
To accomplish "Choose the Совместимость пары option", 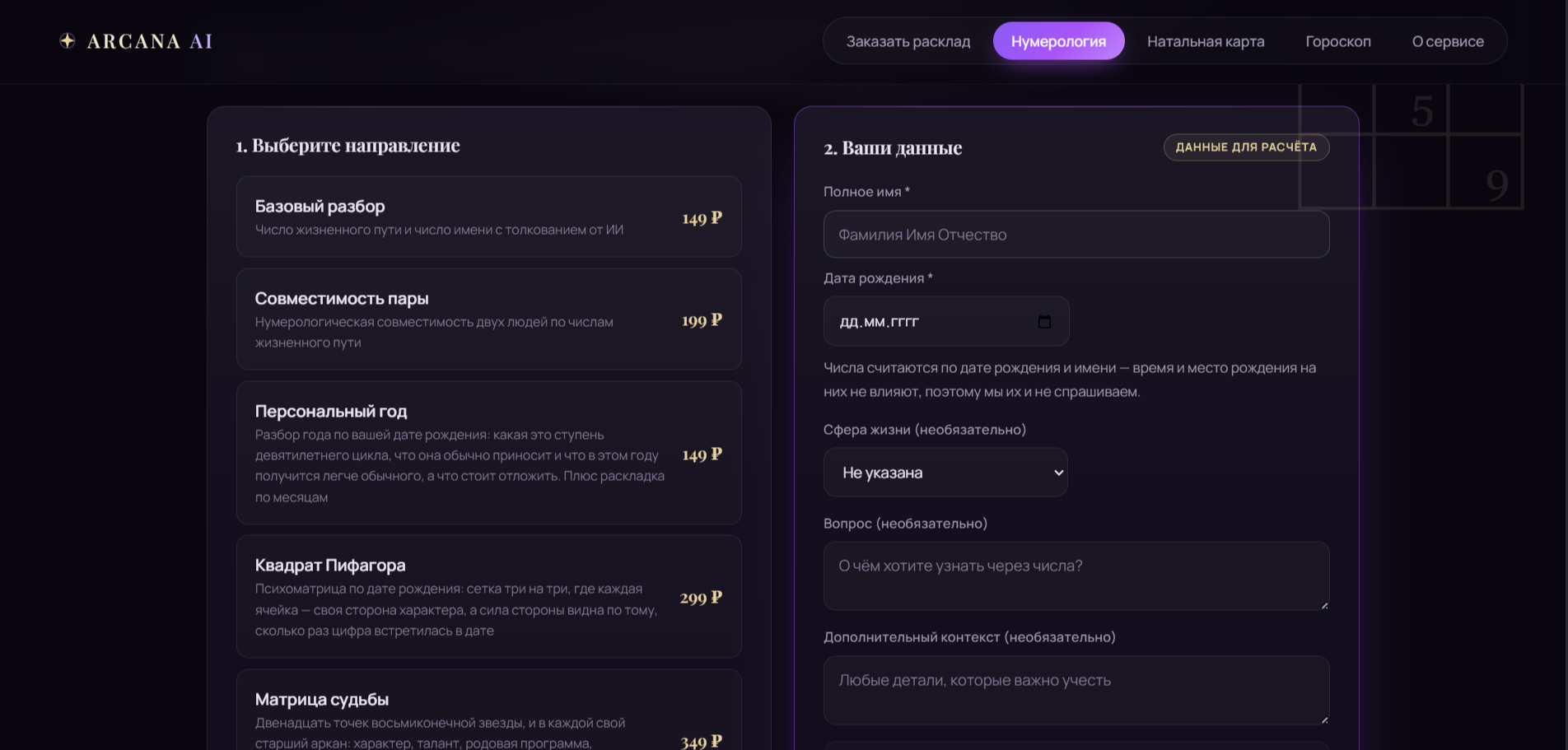I will tap(489, 319).
